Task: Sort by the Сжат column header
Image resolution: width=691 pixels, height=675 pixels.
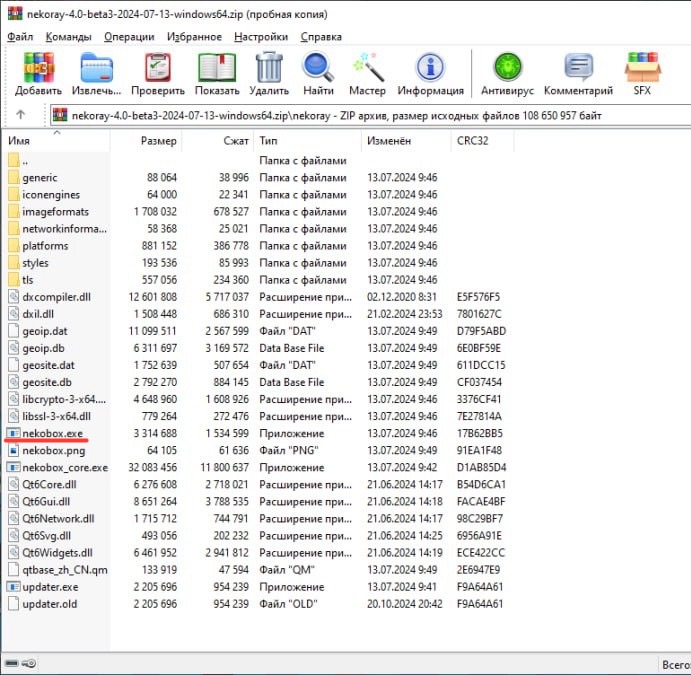Action: [x=218, y=141]
